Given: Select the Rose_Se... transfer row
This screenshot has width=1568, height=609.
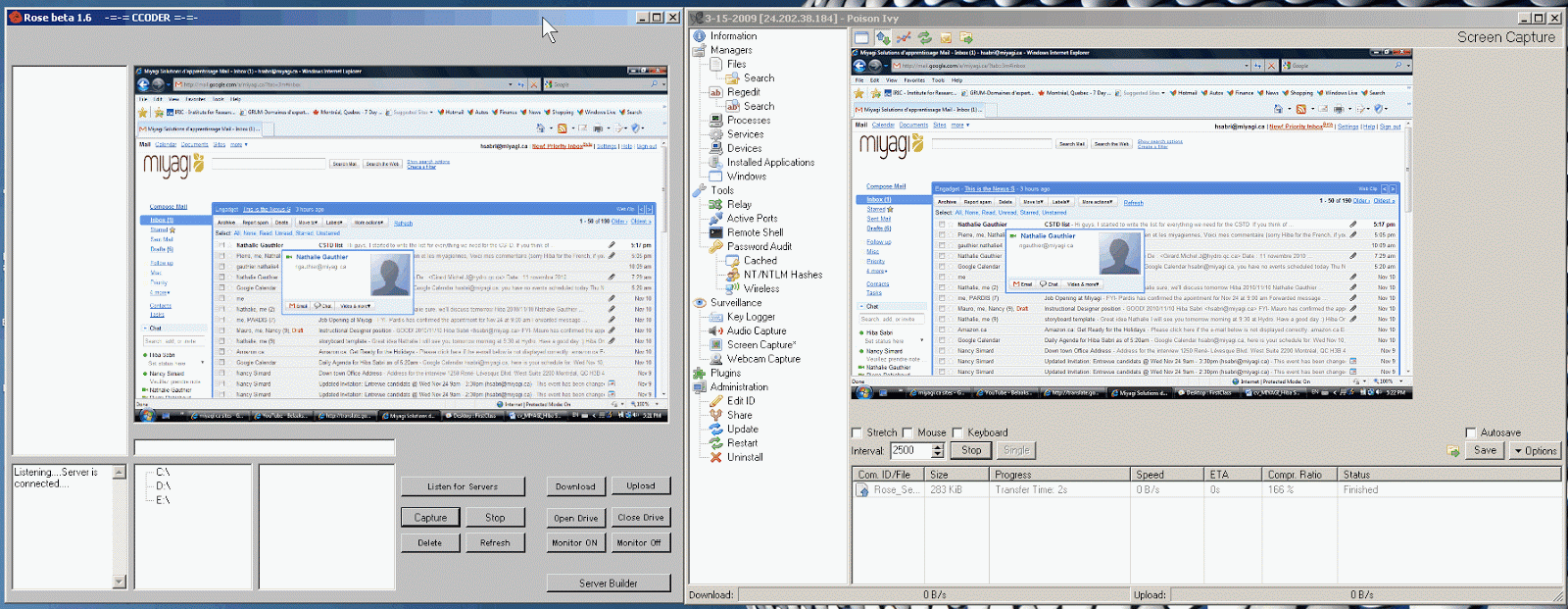Looking at the screenshot, I should 1205,489.
